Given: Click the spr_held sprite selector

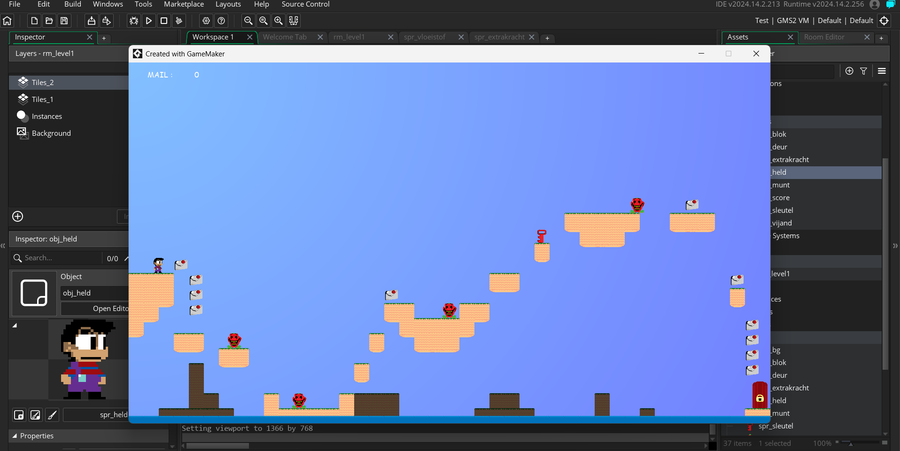Looking at the screenshot, I should (x=96, y=414).
